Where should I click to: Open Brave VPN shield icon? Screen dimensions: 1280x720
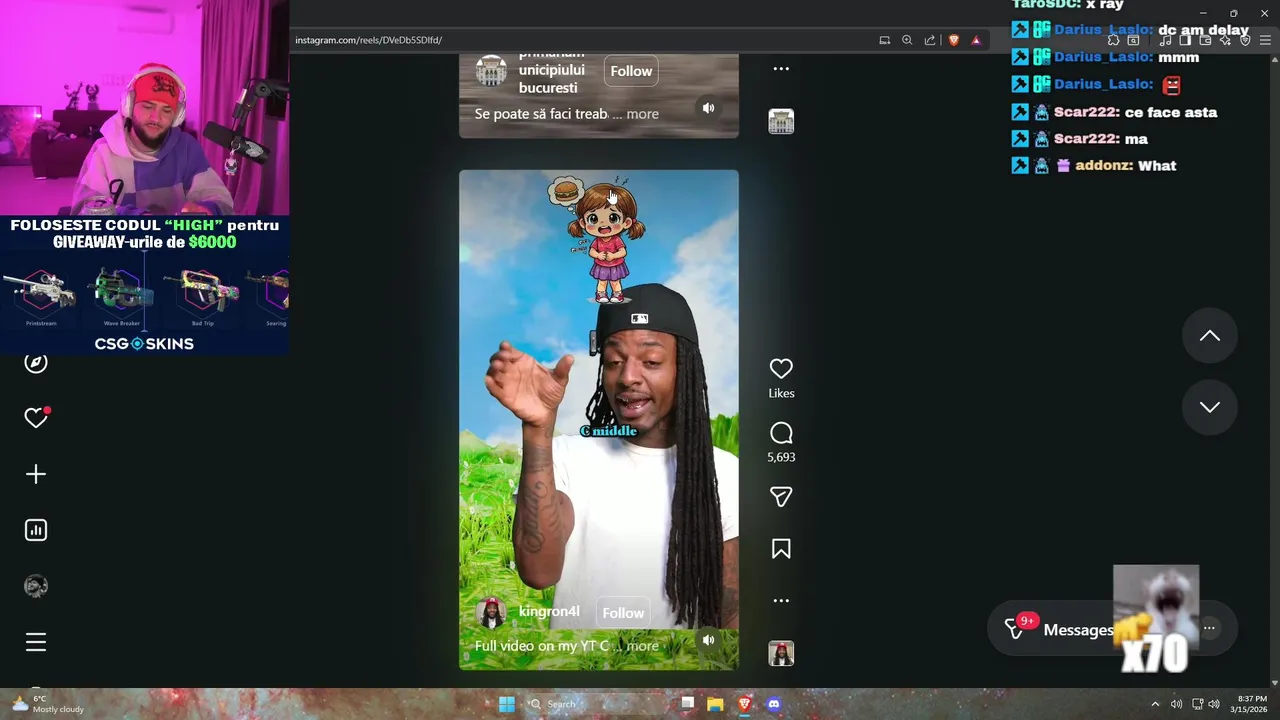tap(1245, 40)
